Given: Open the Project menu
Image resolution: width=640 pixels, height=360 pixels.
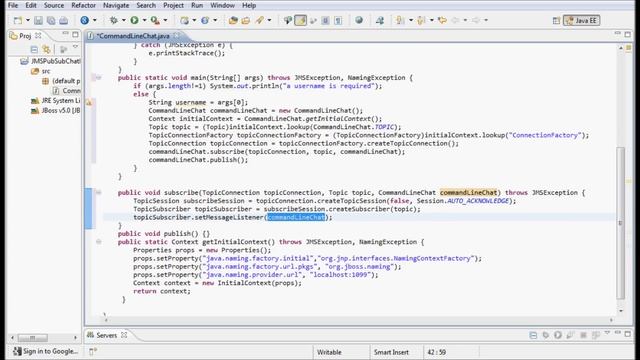Looking at the screenshot, I should pos(173,5).
